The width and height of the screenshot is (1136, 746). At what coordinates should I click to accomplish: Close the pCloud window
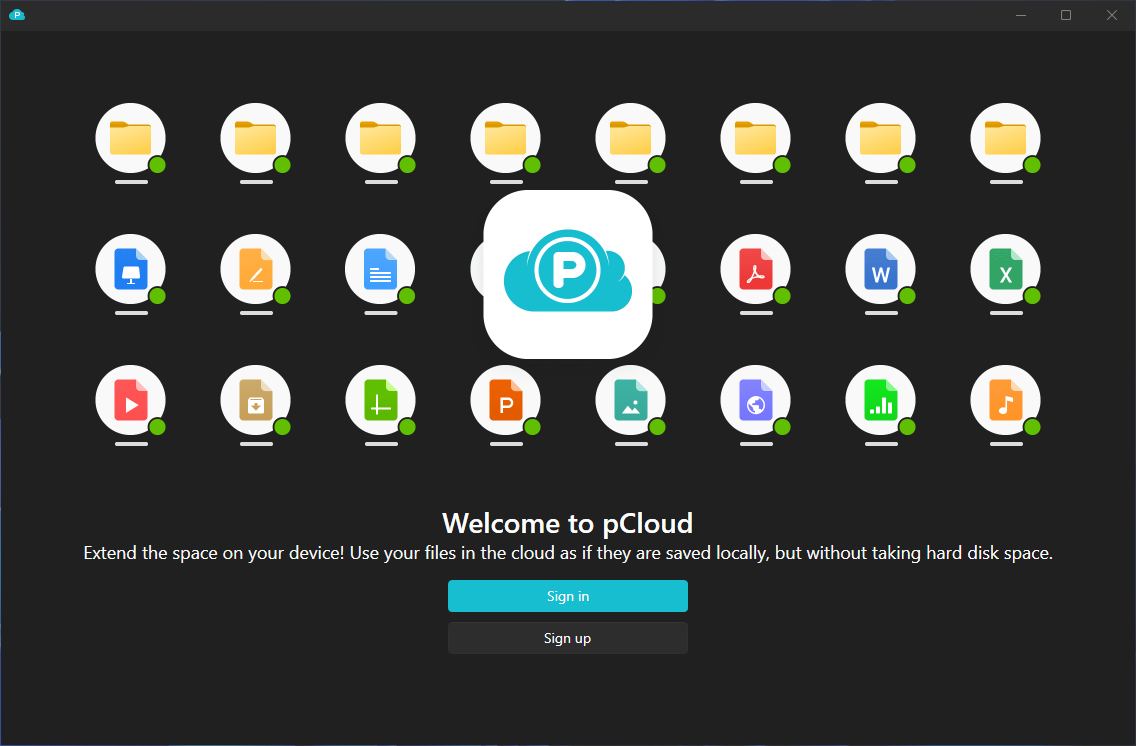[x=1111, y=15]
